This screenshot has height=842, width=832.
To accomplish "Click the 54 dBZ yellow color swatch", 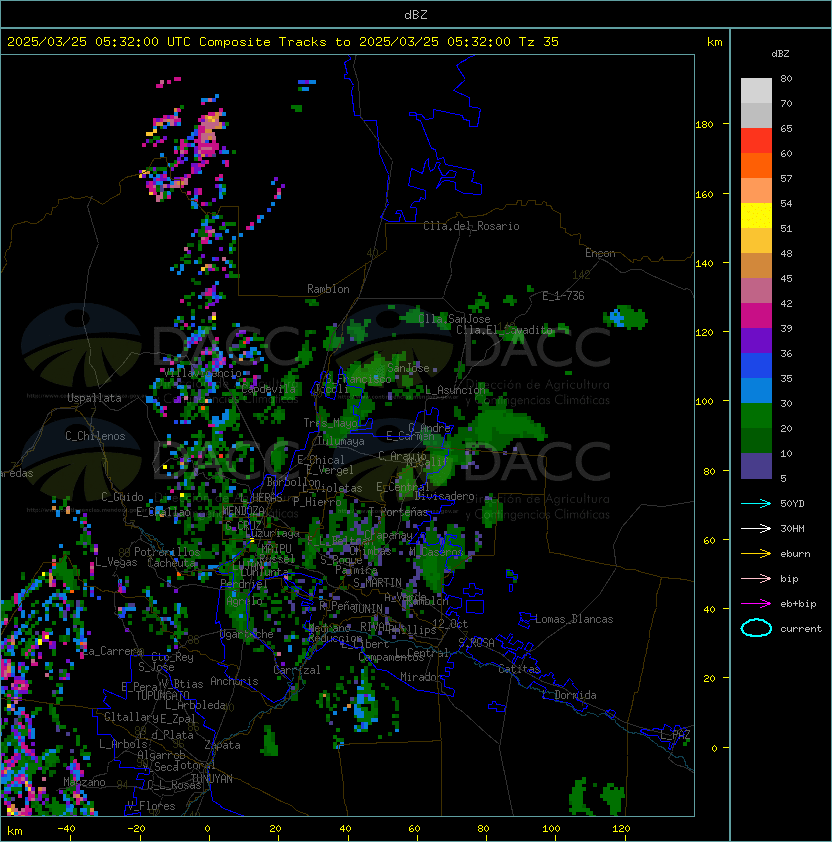I will click(x=756, y=215).
